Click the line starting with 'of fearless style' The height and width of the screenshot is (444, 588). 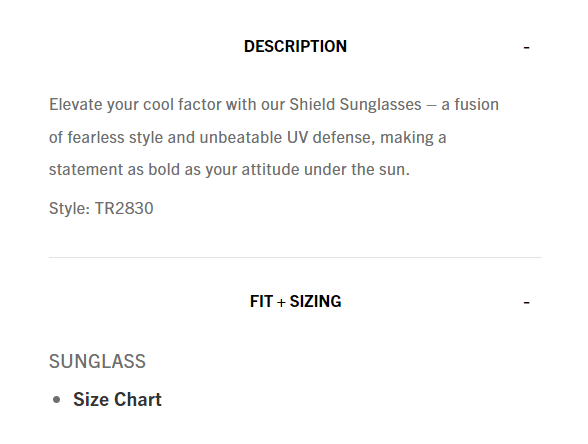pos(248,137)
